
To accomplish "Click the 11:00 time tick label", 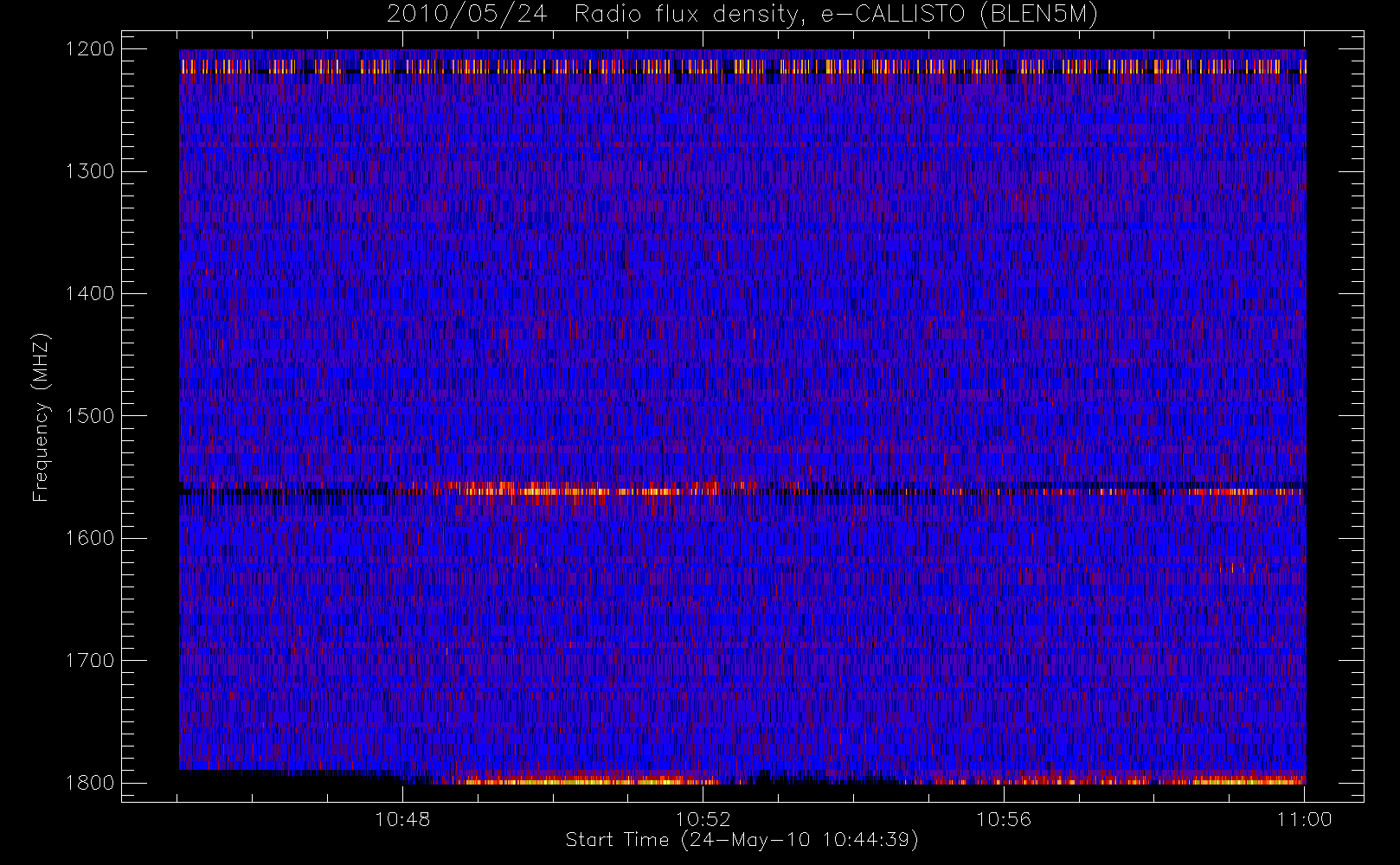I will (x=1305, y=819).
